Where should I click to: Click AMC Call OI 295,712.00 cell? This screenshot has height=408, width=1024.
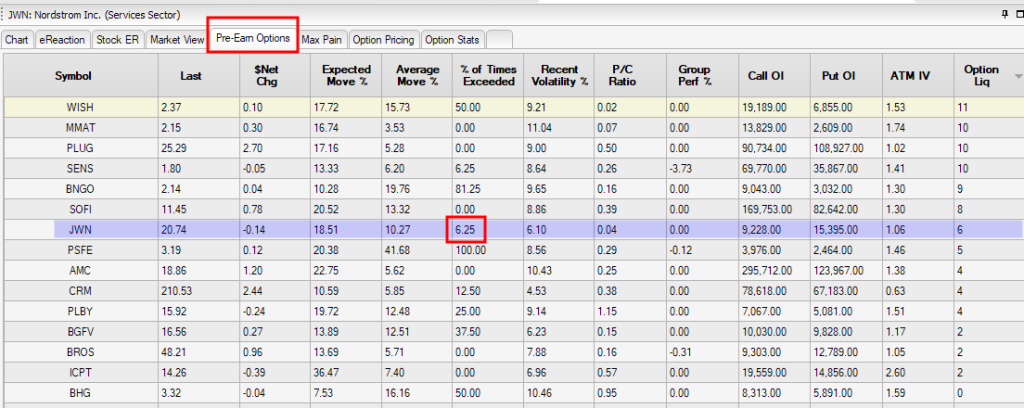775,270
